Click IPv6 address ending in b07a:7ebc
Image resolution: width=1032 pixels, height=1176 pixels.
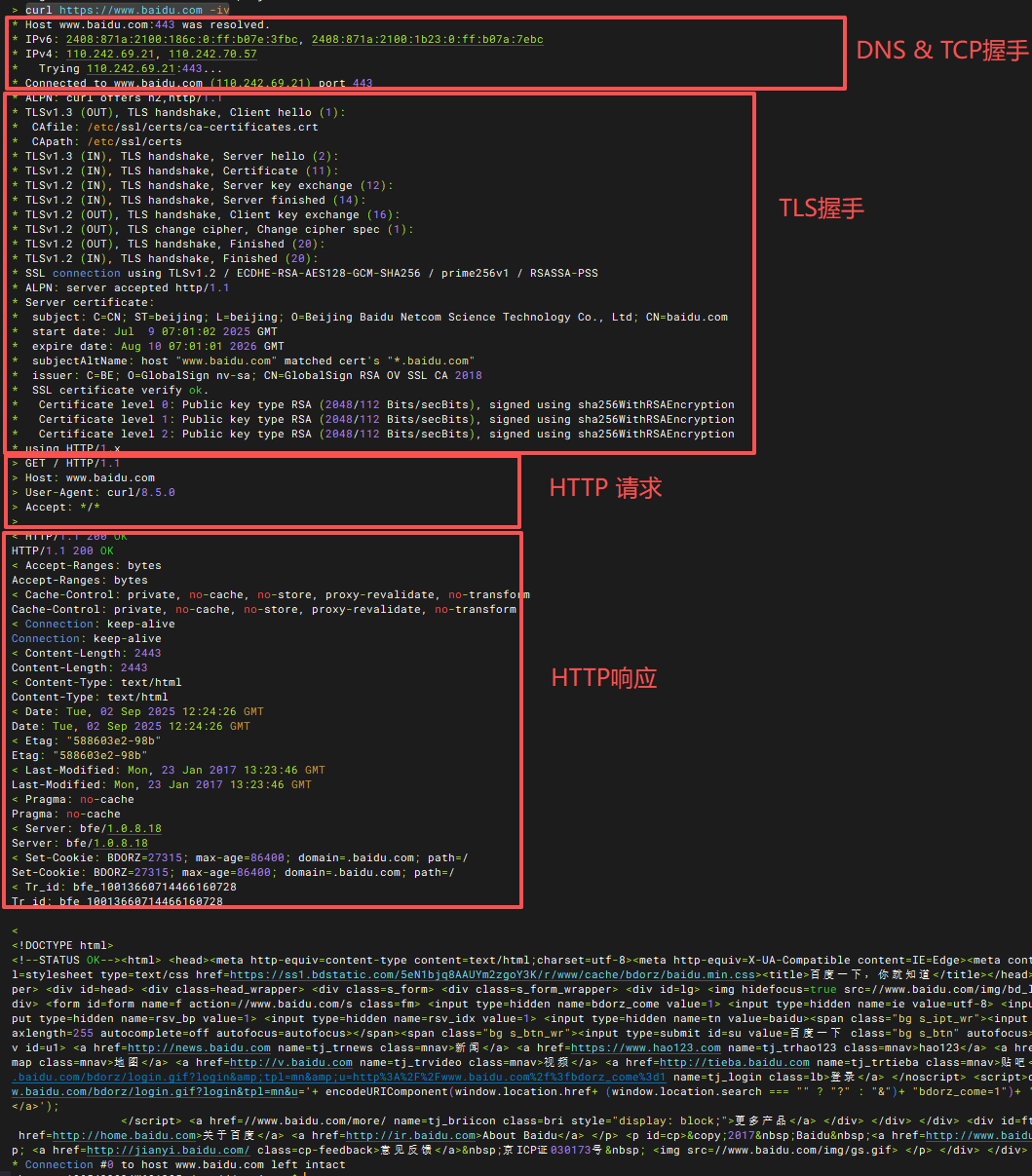click(x=427, y=39)
